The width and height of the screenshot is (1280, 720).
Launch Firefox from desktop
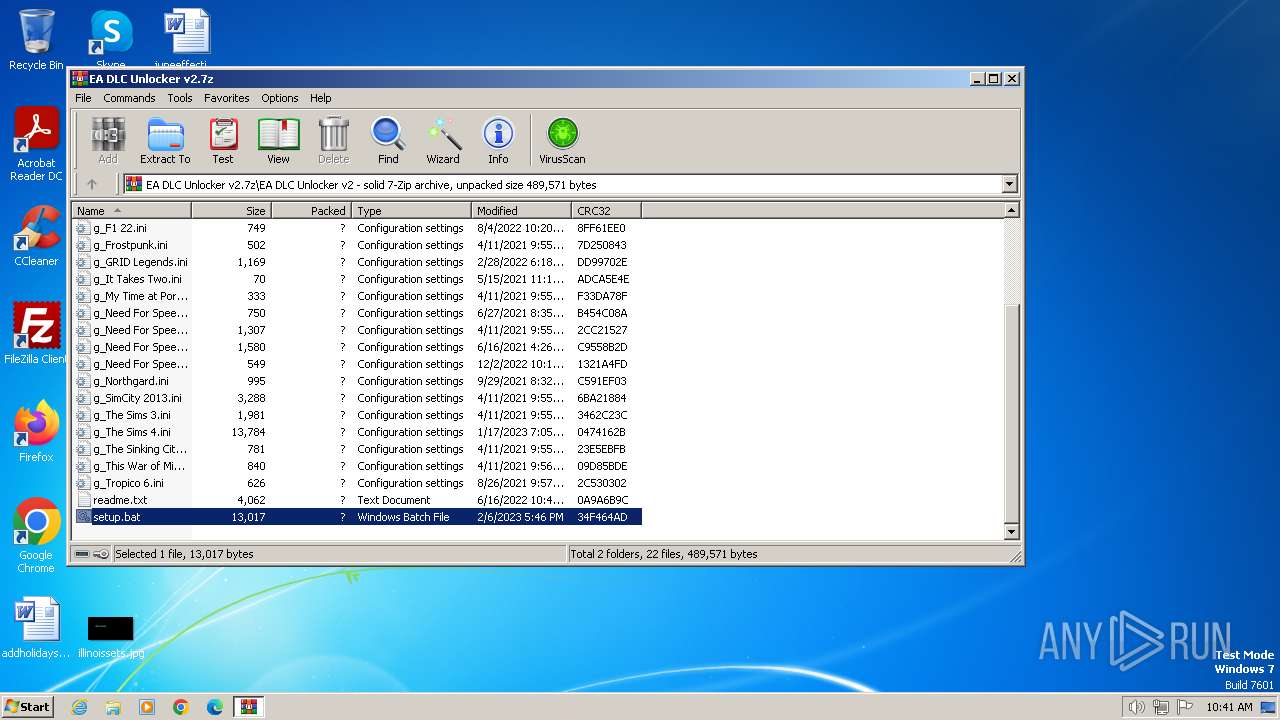36,432
